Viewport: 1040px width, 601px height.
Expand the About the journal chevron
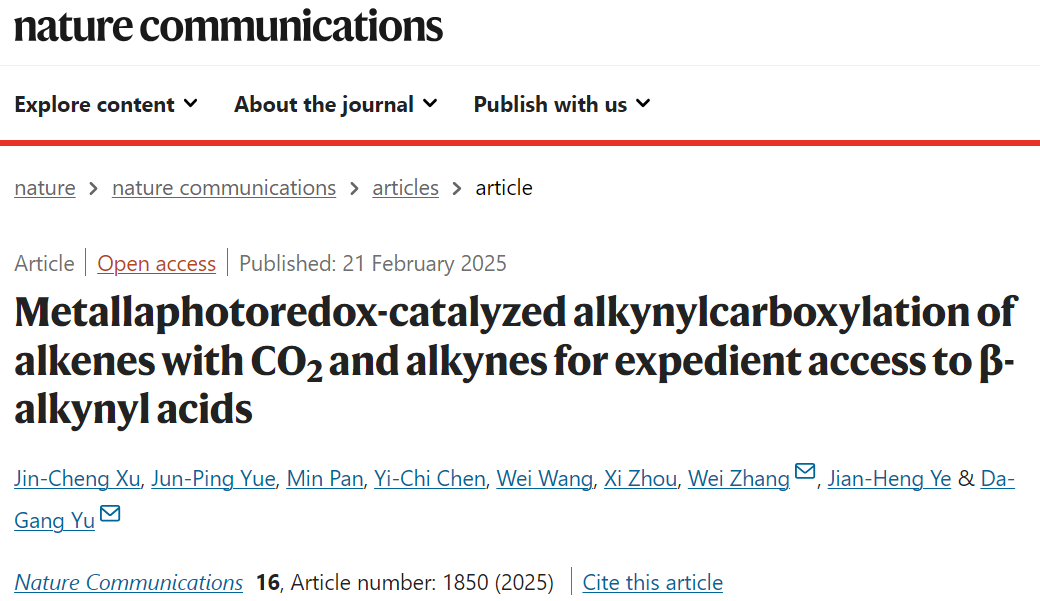pyautogui.click(x=430, y=103)
